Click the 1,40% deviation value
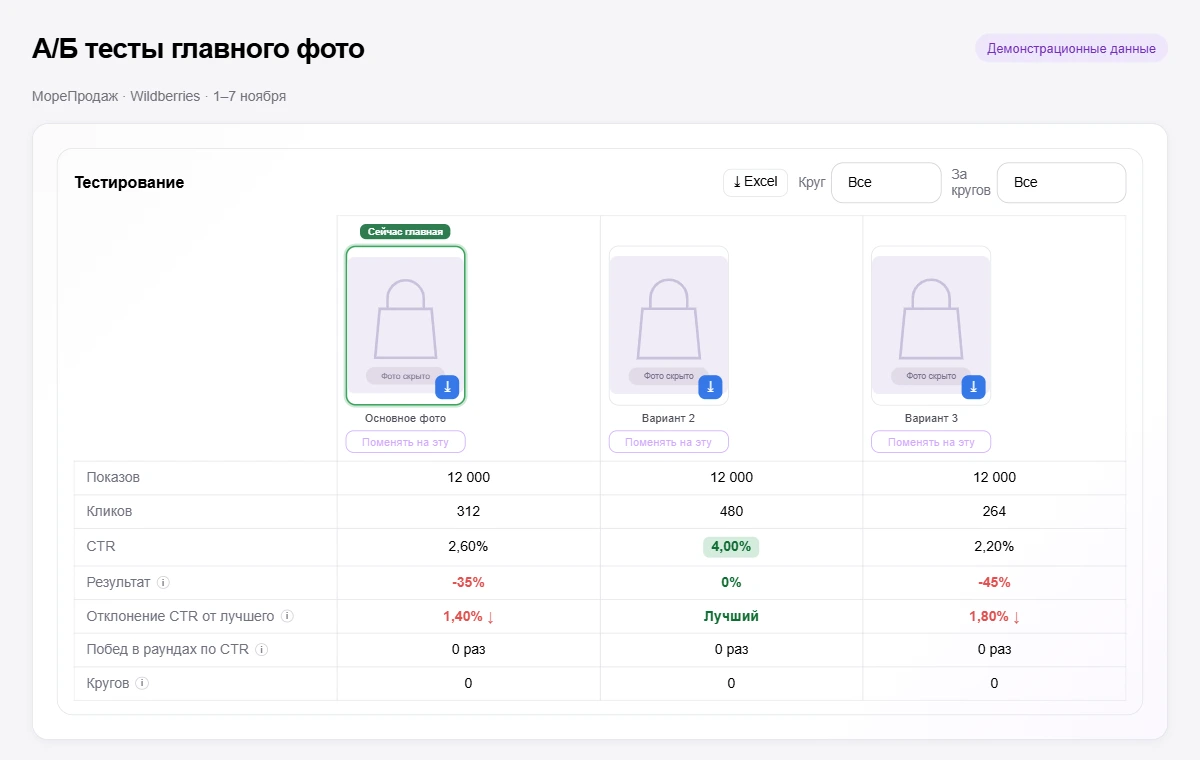The width and height of the screenshot is (1200, 760). [x=469, y=616]
